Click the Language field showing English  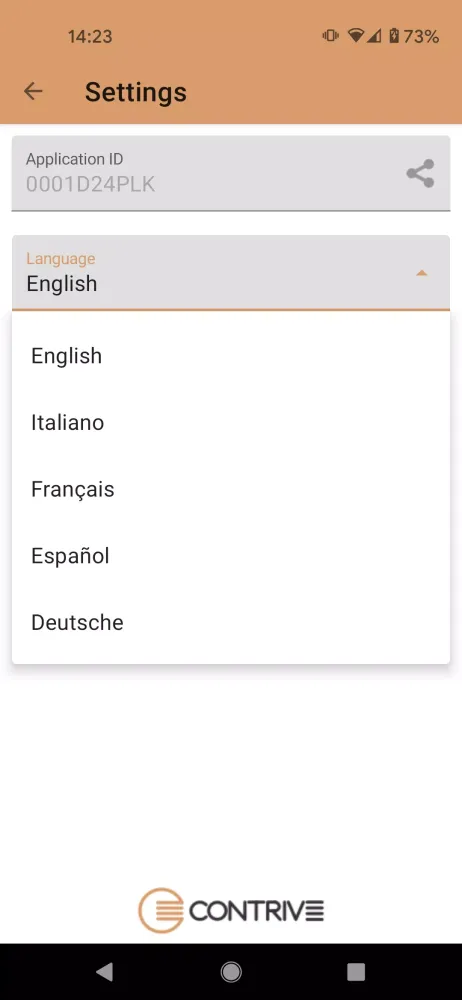[231, 273]
